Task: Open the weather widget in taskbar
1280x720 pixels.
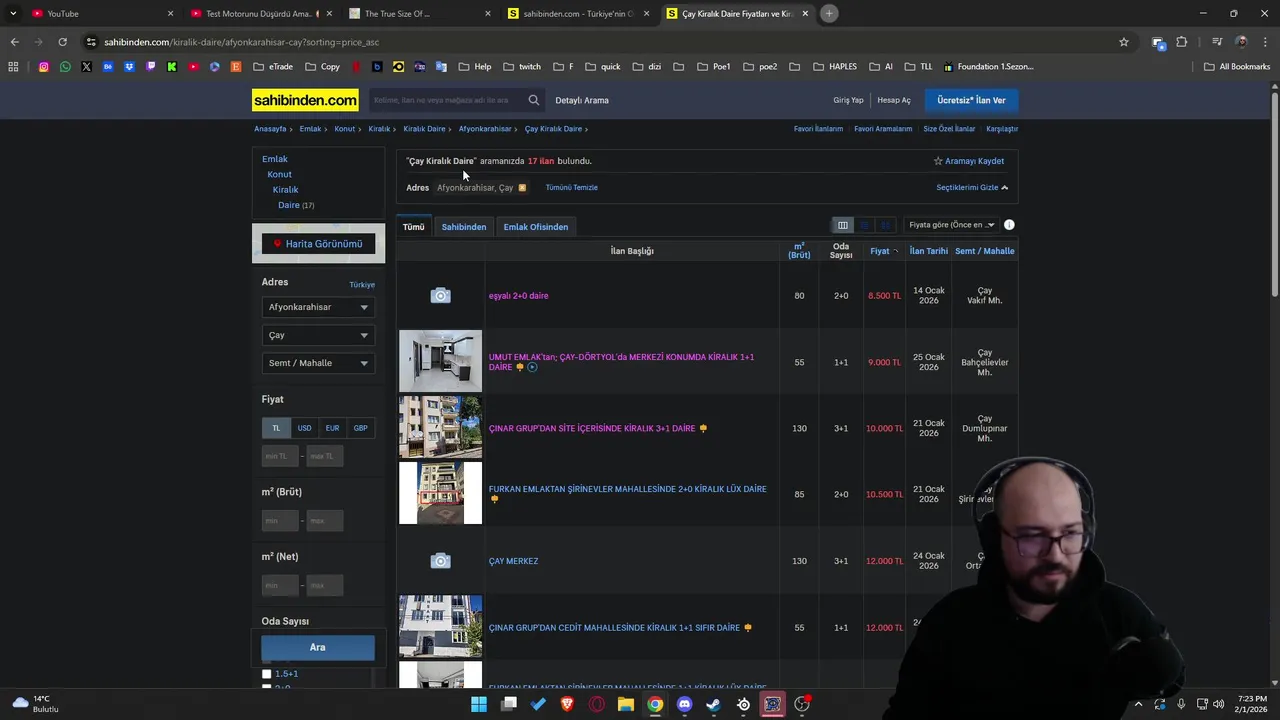Action: pyautogui.click(x=36, y=704)
